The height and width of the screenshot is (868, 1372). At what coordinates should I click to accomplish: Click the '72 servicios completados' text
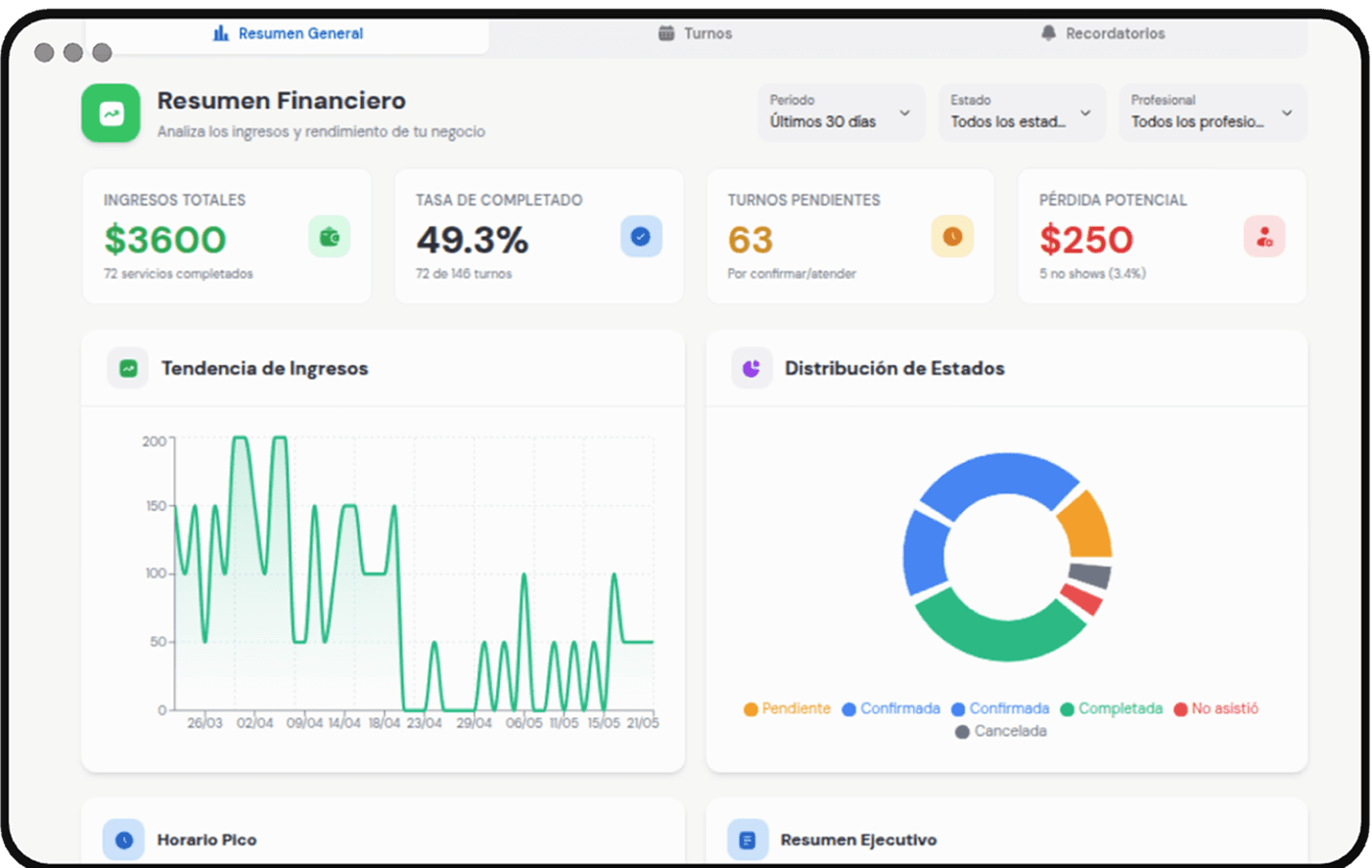point(178,274)
